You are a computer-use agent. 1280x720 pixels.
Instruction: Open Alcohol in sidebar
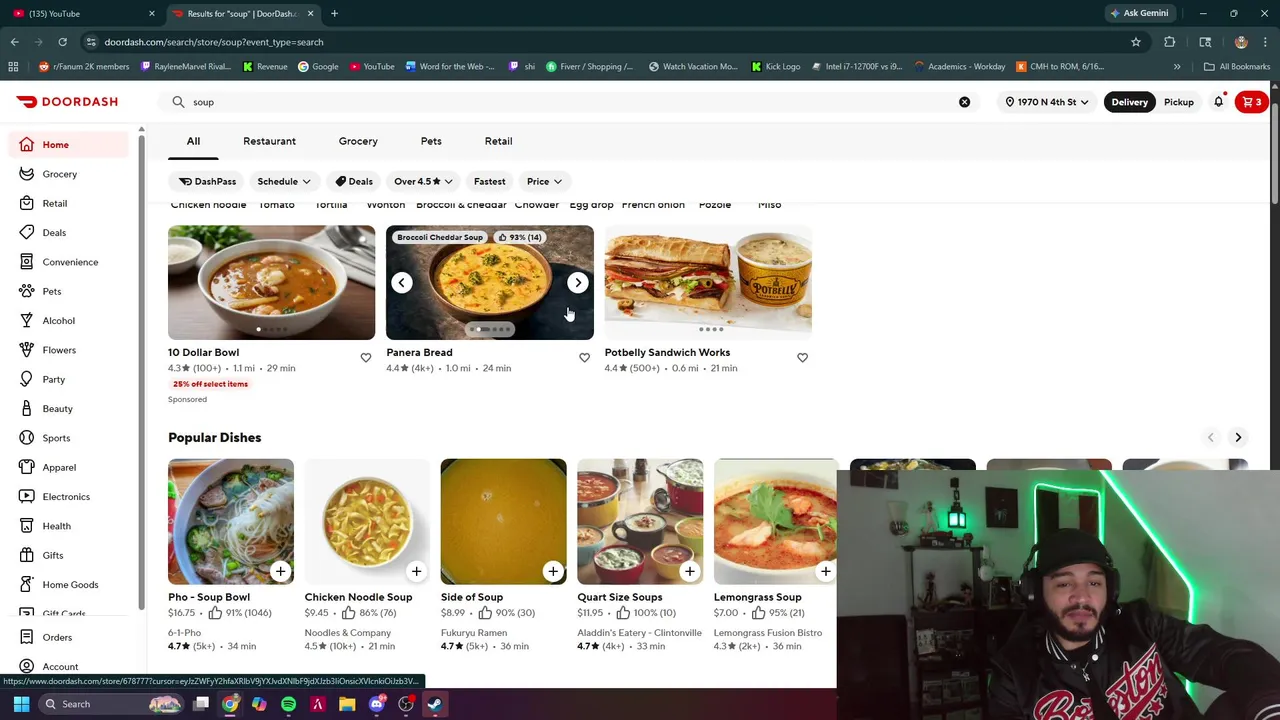tap(70, 321)
